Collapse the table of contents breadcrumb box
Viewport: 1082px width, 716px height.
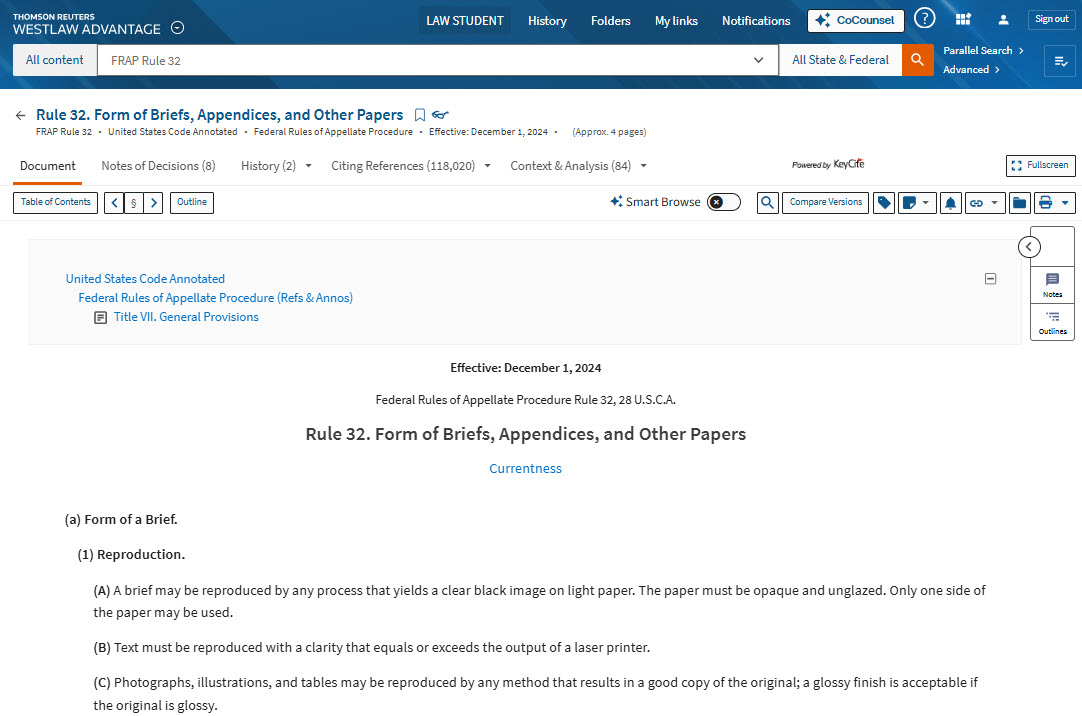click(x=990, y=279)
